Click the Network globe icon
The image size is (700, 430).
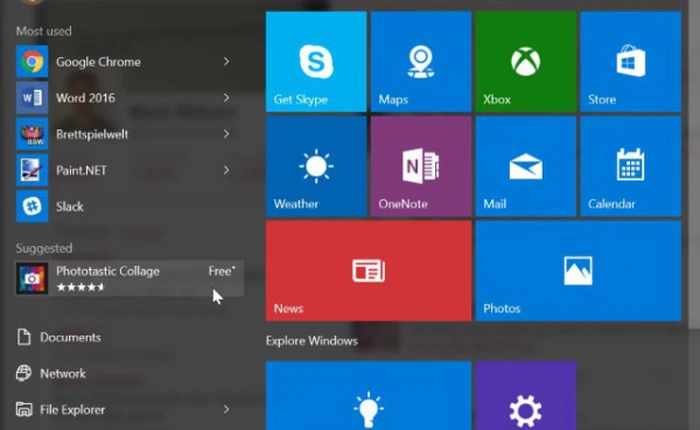tap(24, 373)
